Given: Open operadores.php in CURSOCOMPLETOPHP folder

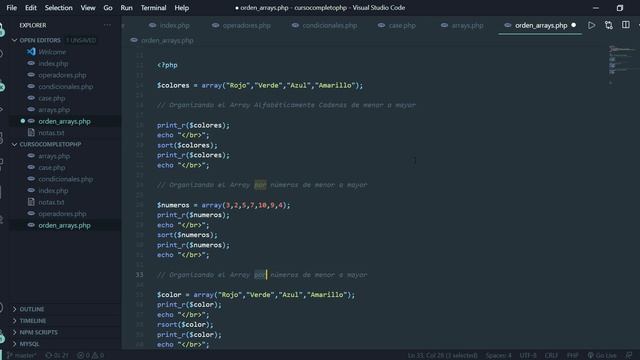Looking at the screenshot, I should [65, 213].
